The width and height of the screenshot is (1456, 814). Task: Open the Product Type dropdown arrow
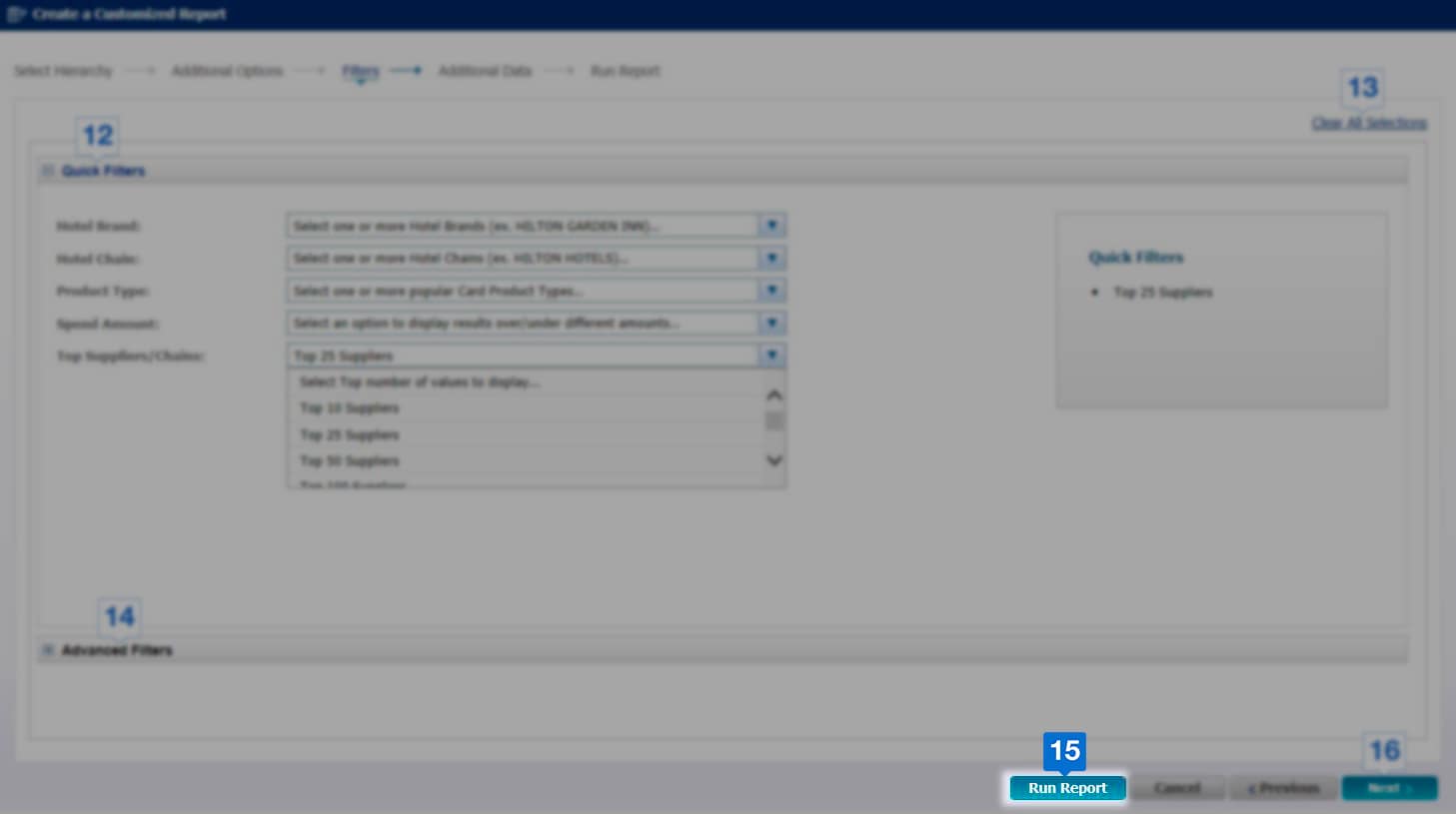pyautogui.click(x=771, y=291)
